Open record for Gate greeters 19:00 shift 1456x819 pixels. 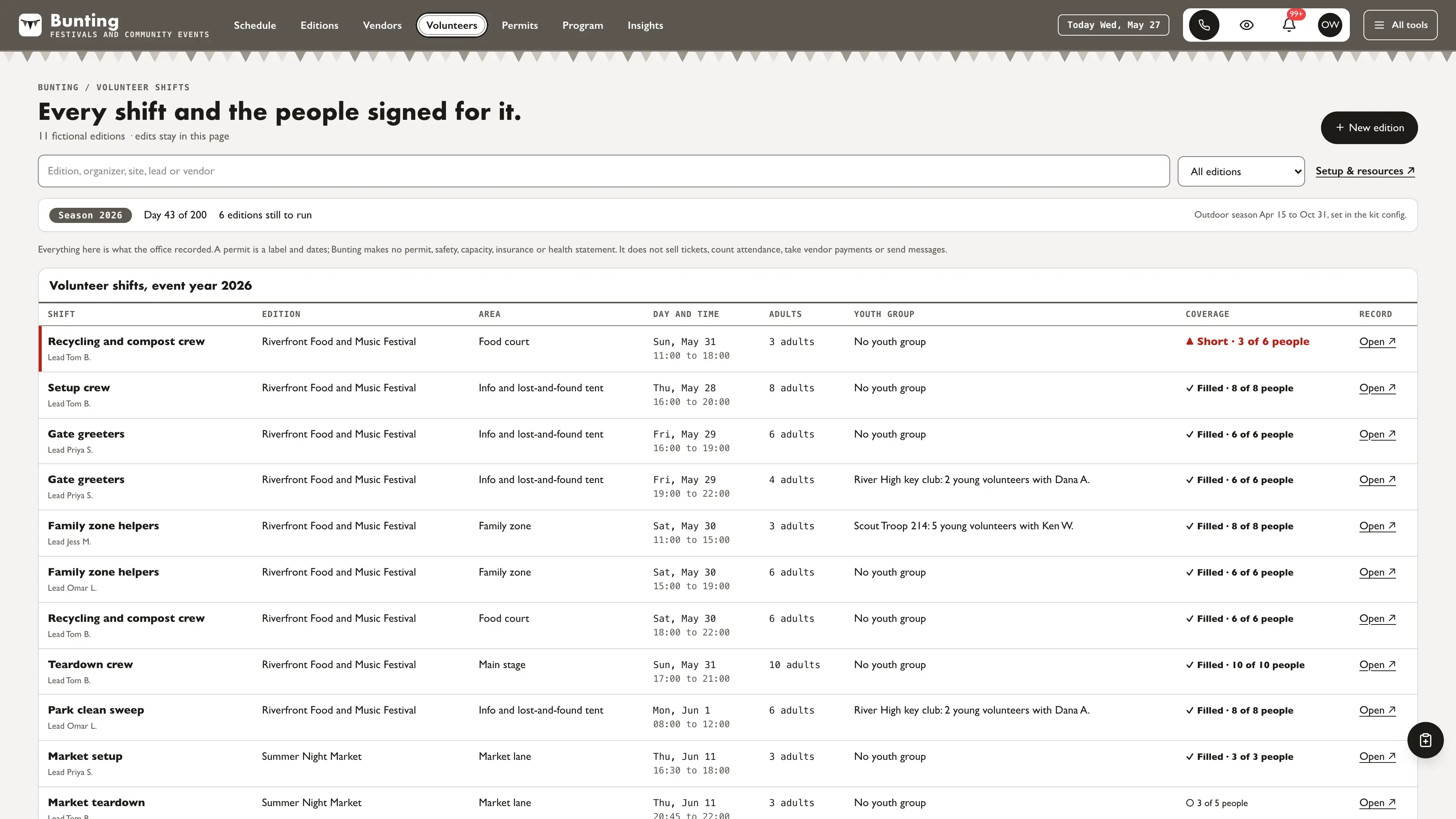point(1377,479)
